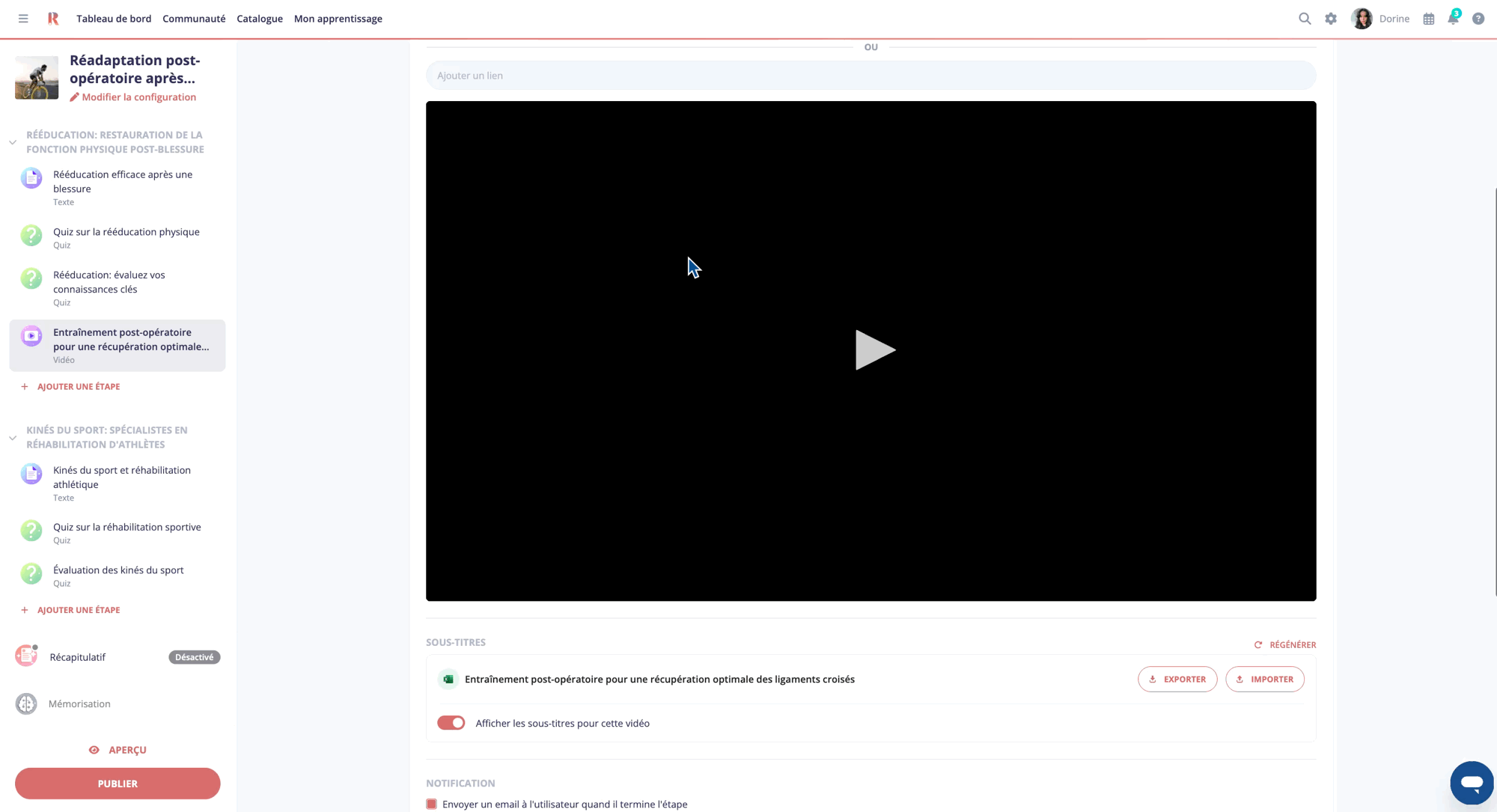The width and height of the screenshot is (1497, 812).
Task: Collapse the 'Rééducation' section chevron
Action: click(13, 141)
